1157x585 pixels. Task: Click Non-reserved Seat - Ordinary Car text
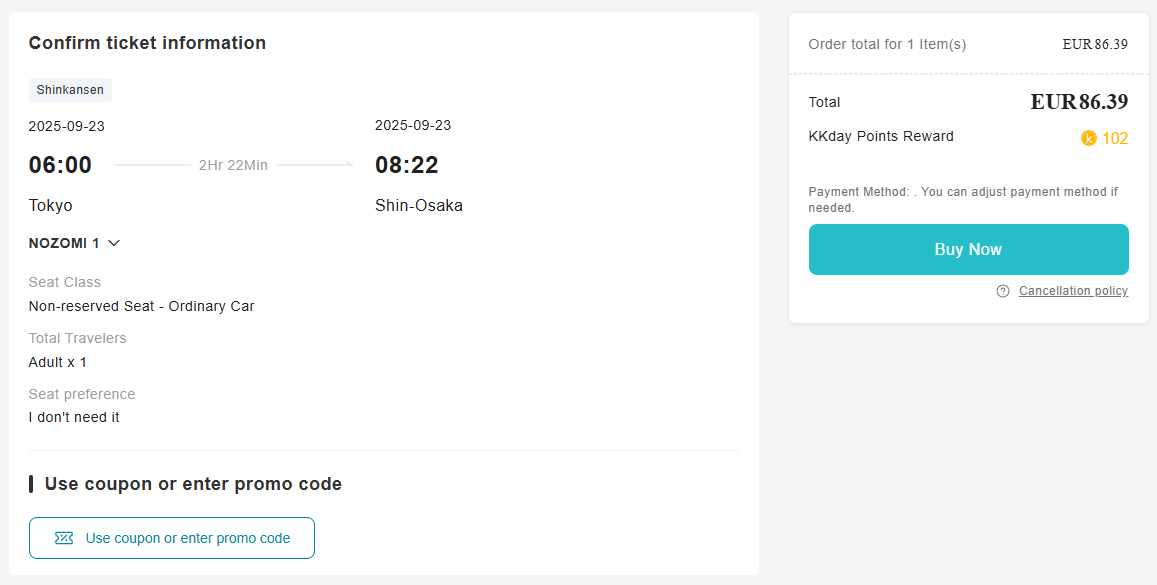coord(141,306)
